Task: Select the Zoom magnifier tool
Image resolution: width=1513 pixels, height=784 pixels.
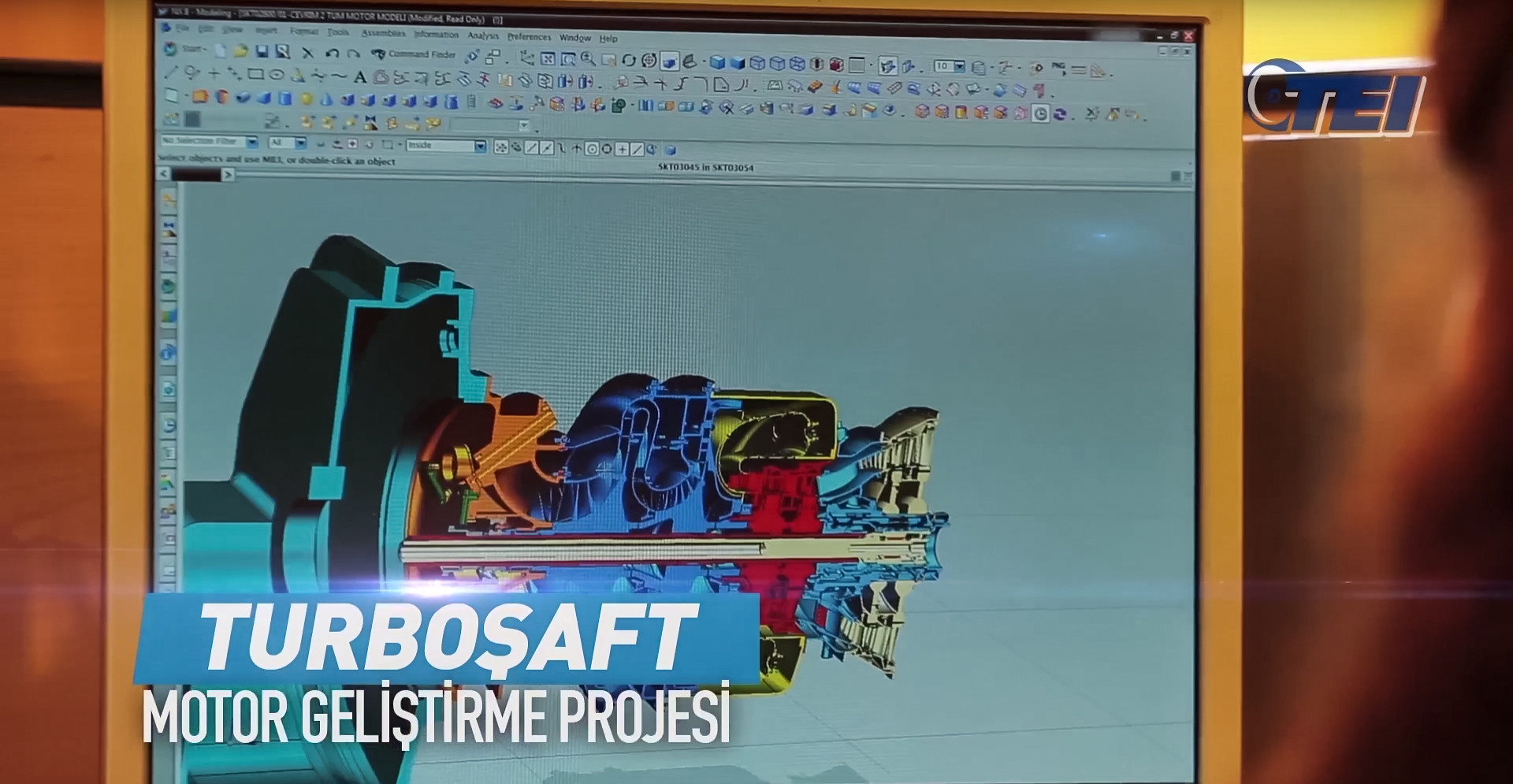Action: click(x=588, y=59)
